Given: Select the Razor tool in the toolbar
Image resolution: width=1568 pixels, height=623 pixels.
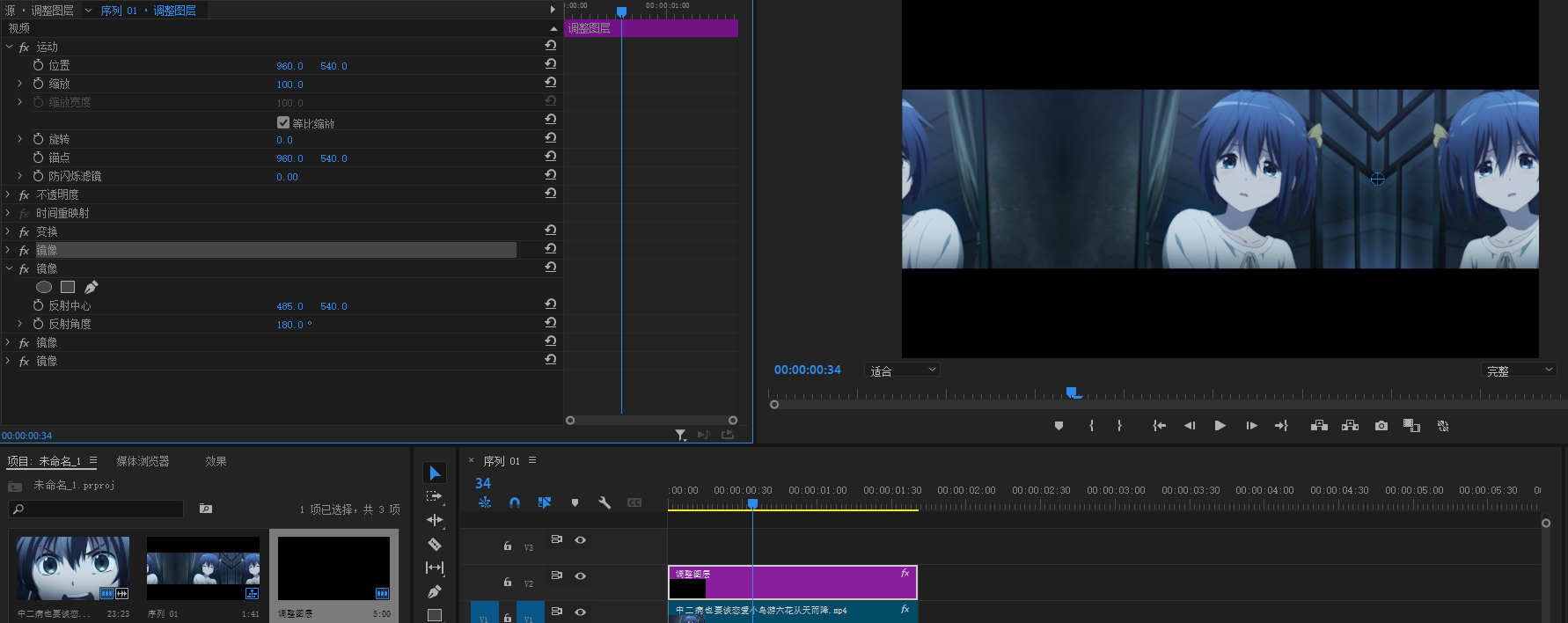Looking at the screenshot, I should coord(434,544).
